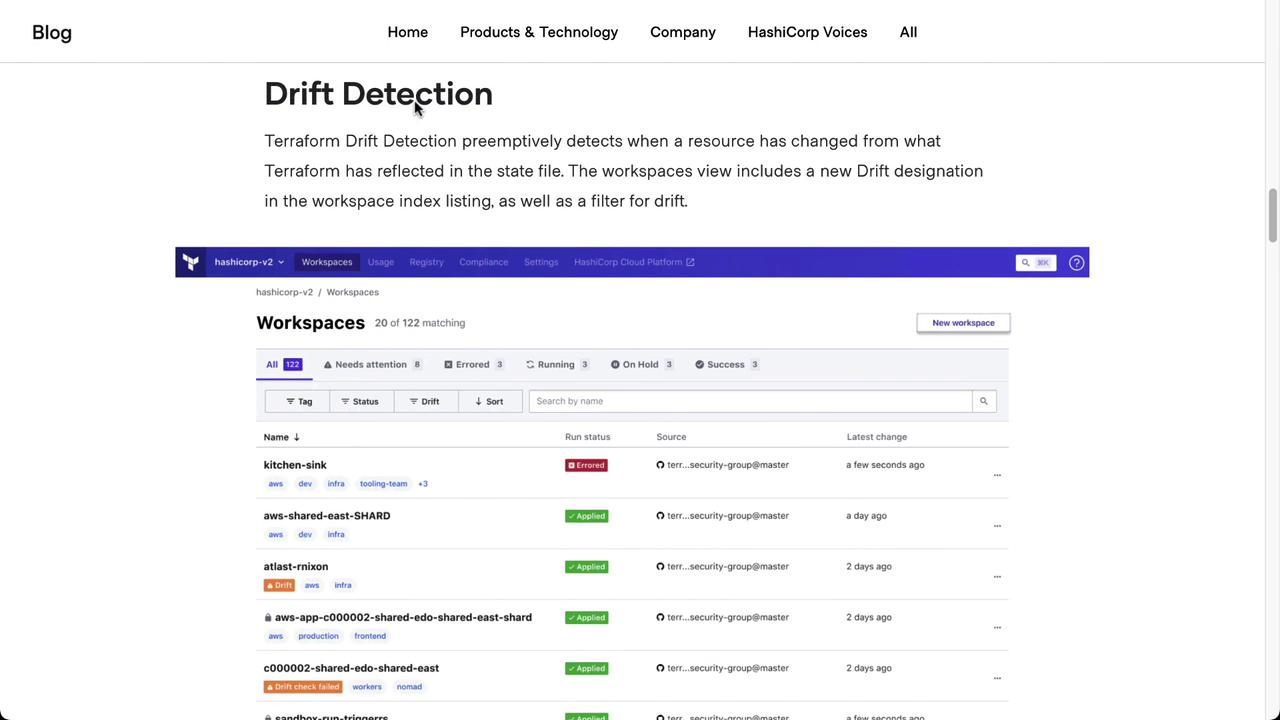Open the Sort dropdown
Viewport: 1280px width, 720px height.
(489, 401)
